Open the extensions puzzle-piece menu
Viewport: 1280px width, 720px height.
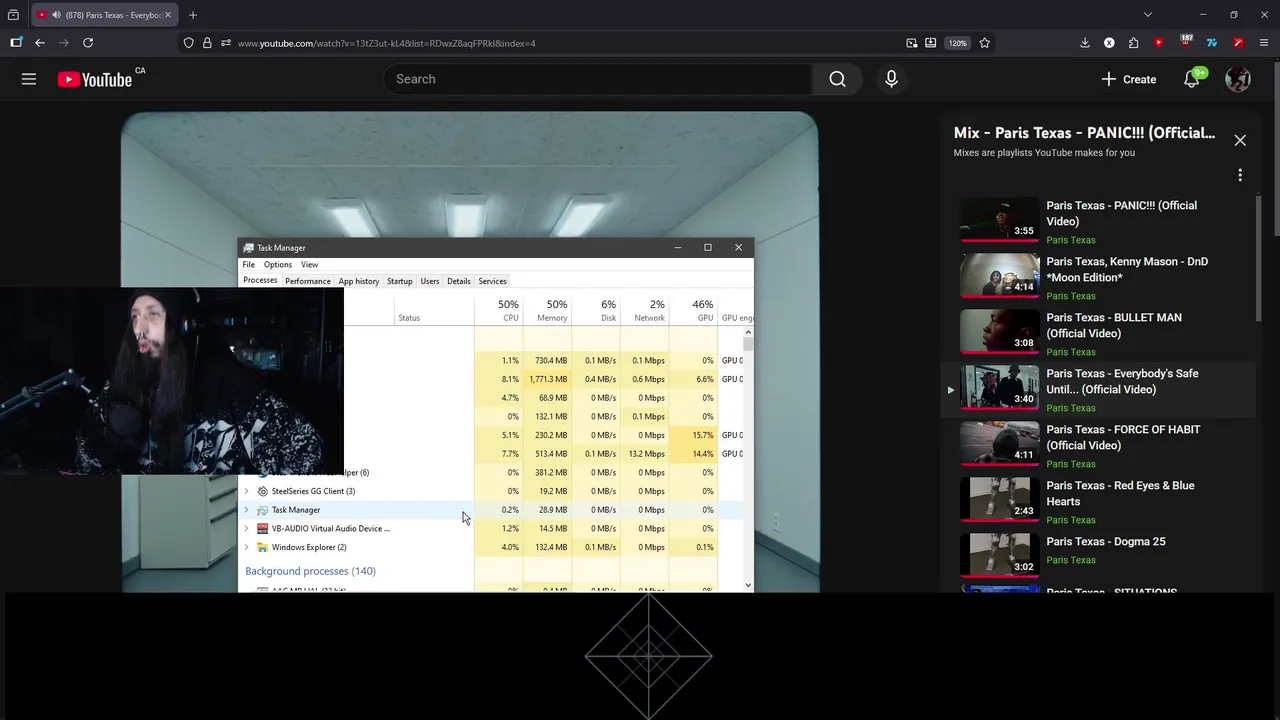(1133, 43)
